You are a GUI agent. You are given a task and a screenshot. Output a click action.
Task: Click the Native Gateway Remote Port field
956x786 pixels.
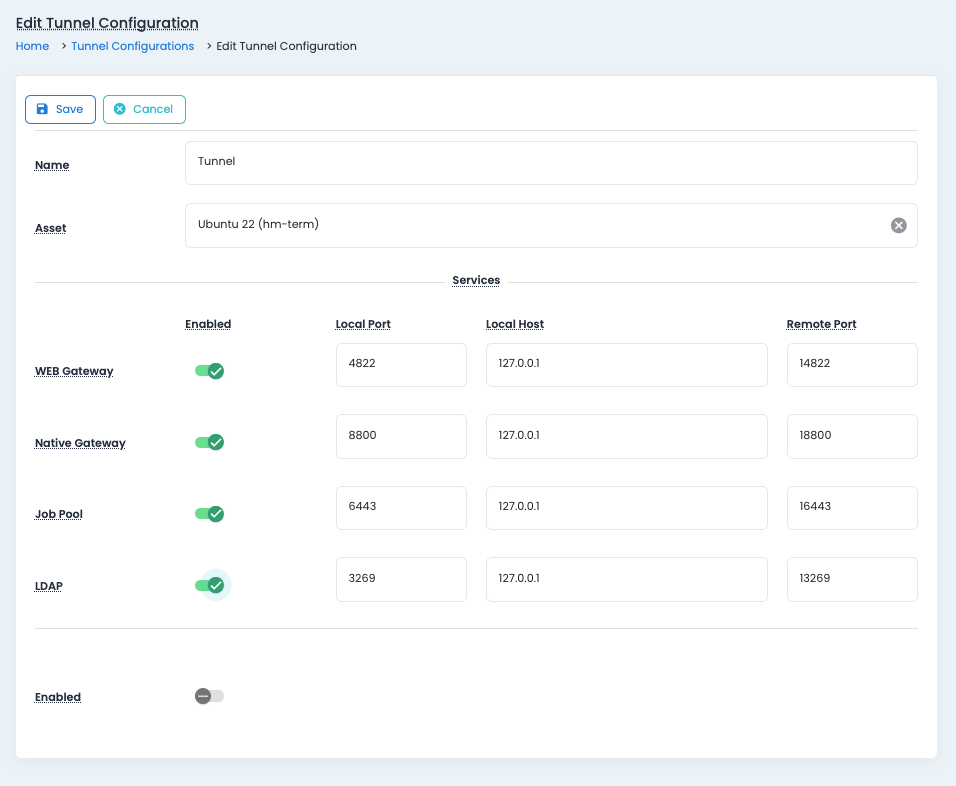[851, 436]
